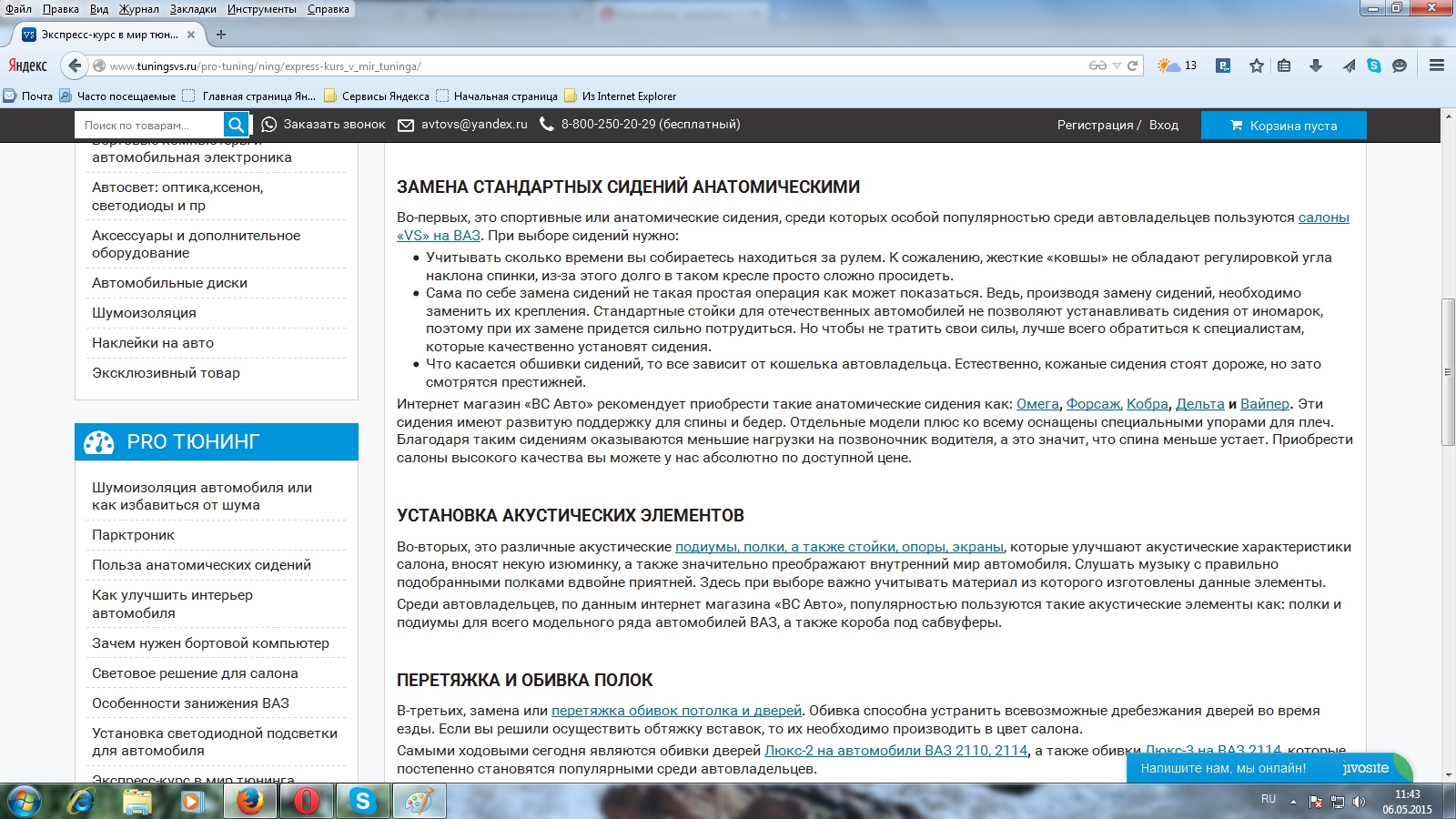1456x819 pixels.
Task: Click avtovs@yandex.ru email link
Action: point(463,125)
